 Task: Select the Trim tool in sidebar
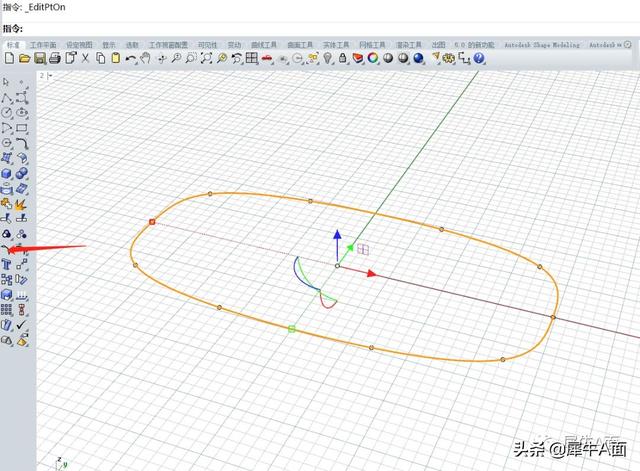point(6,219)
